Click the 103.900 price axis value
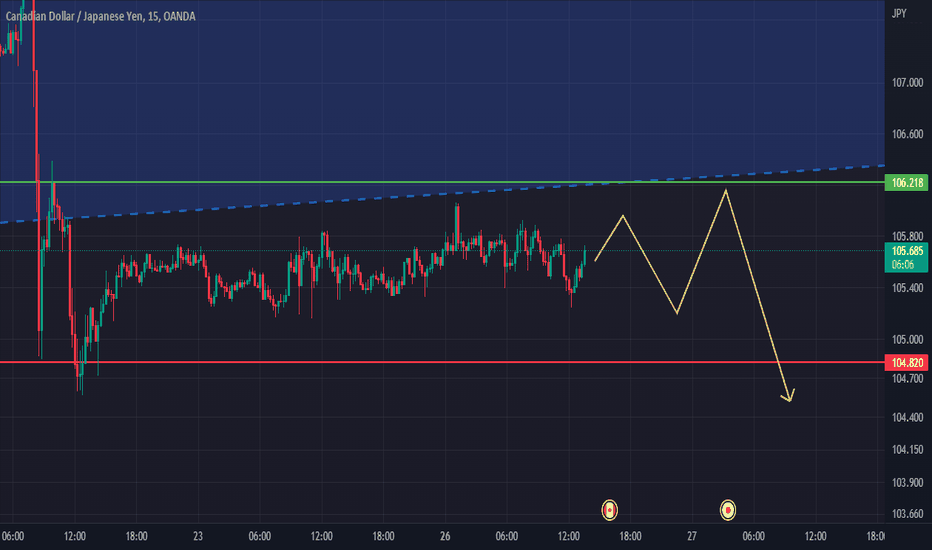The height and width of the screenshot is (550, 932). point(907,482)
